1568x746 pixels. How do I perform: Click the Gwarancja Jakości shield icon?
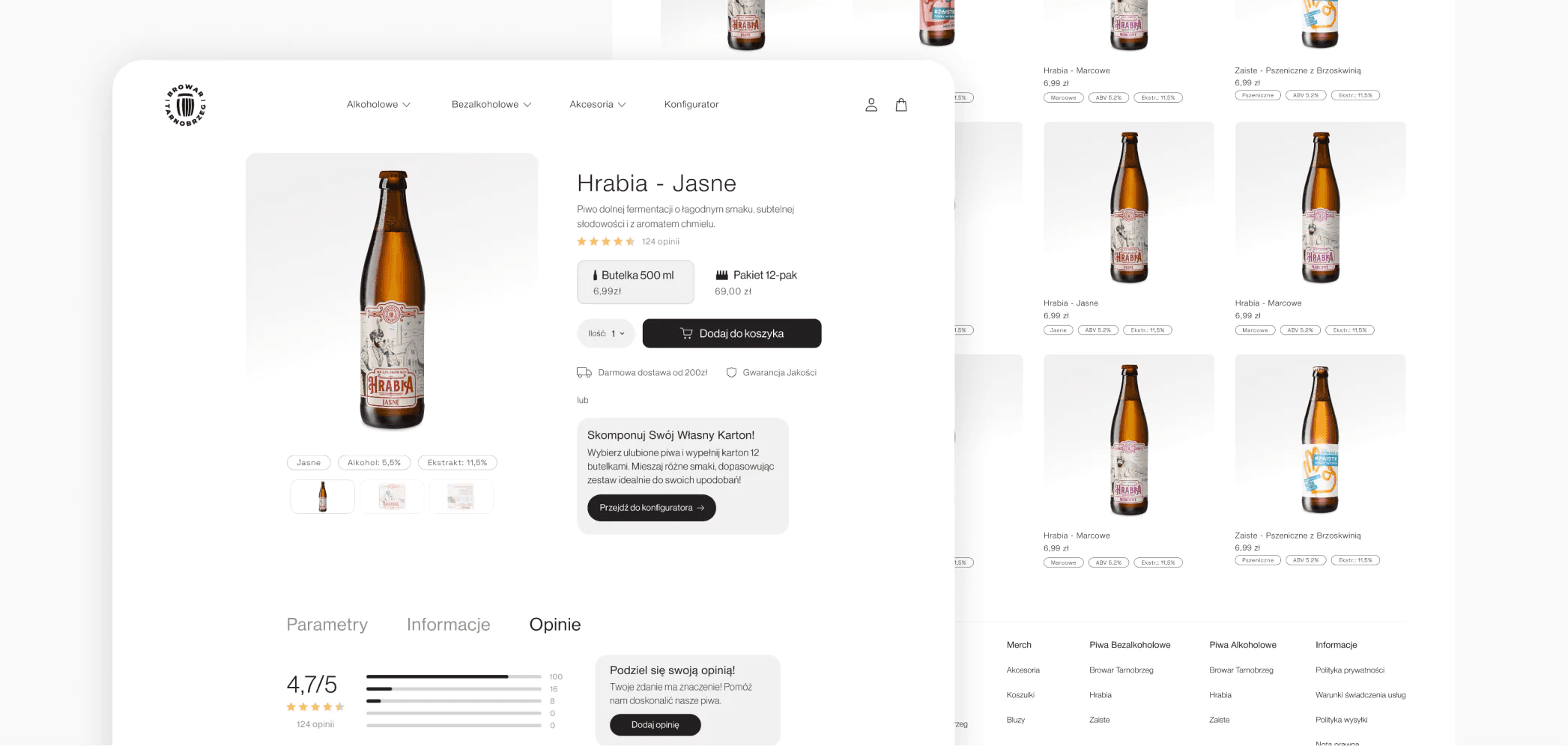click(731, 372)
